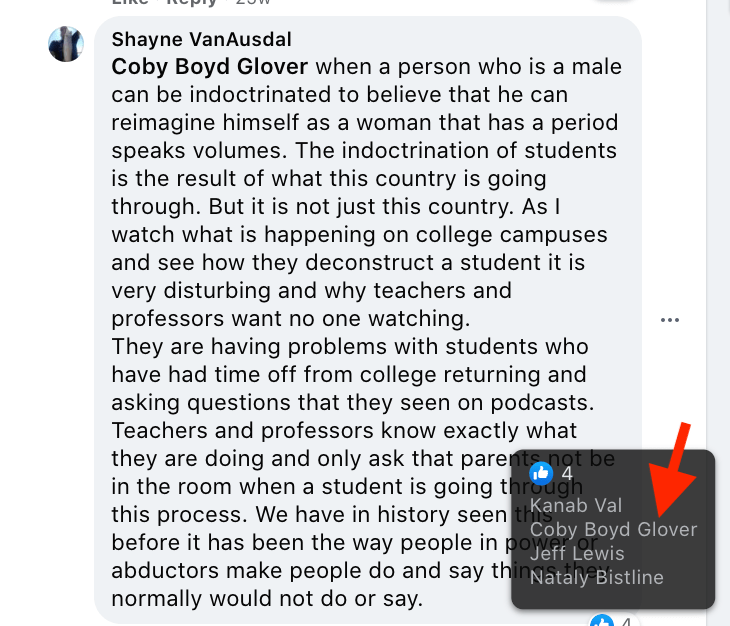This screenshot has width=730, height=626.
Task: Click the partially visible Like link at top
Action: pos(129,3)
